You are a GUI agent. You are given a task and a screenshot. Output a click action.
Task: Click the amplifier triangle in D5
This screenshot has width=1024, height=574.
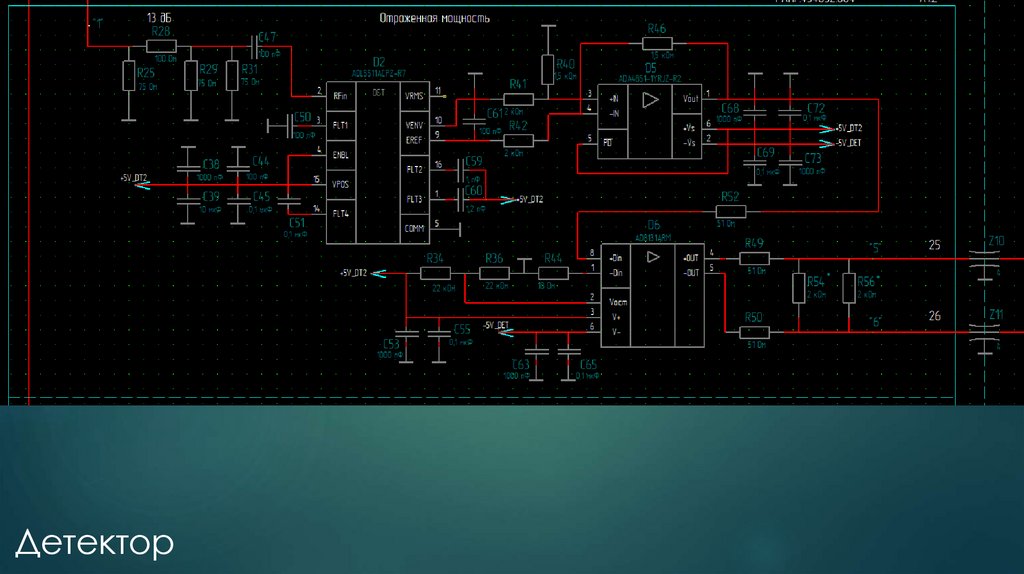click(x=650, y=100)
